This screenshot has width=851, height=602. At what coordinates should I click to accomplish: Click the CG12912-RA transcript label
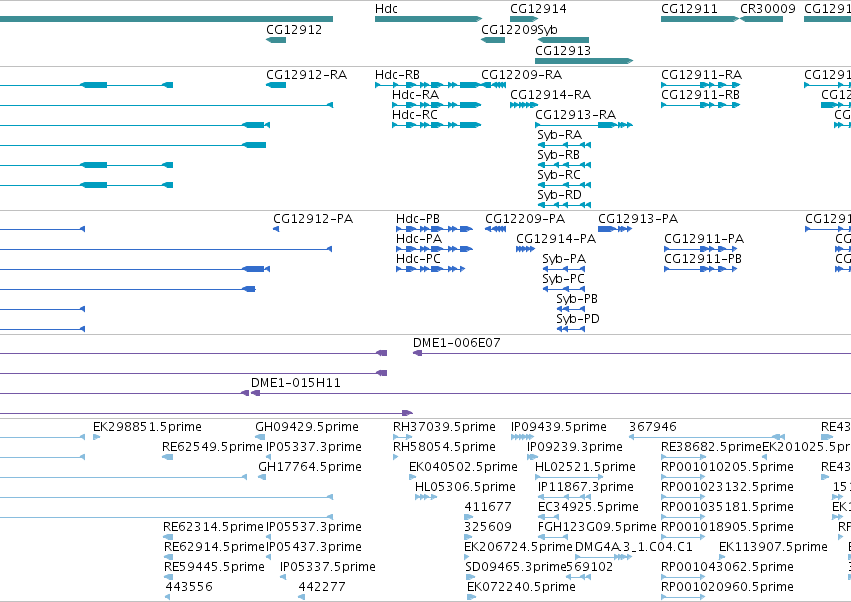306,74
